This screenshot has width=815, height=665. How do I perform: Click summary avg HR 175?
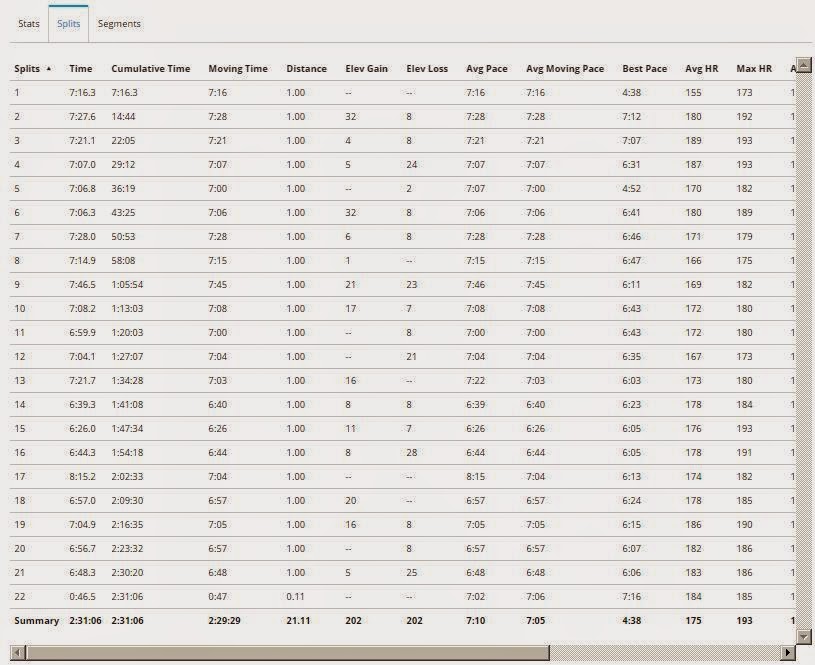coord(693,620)
